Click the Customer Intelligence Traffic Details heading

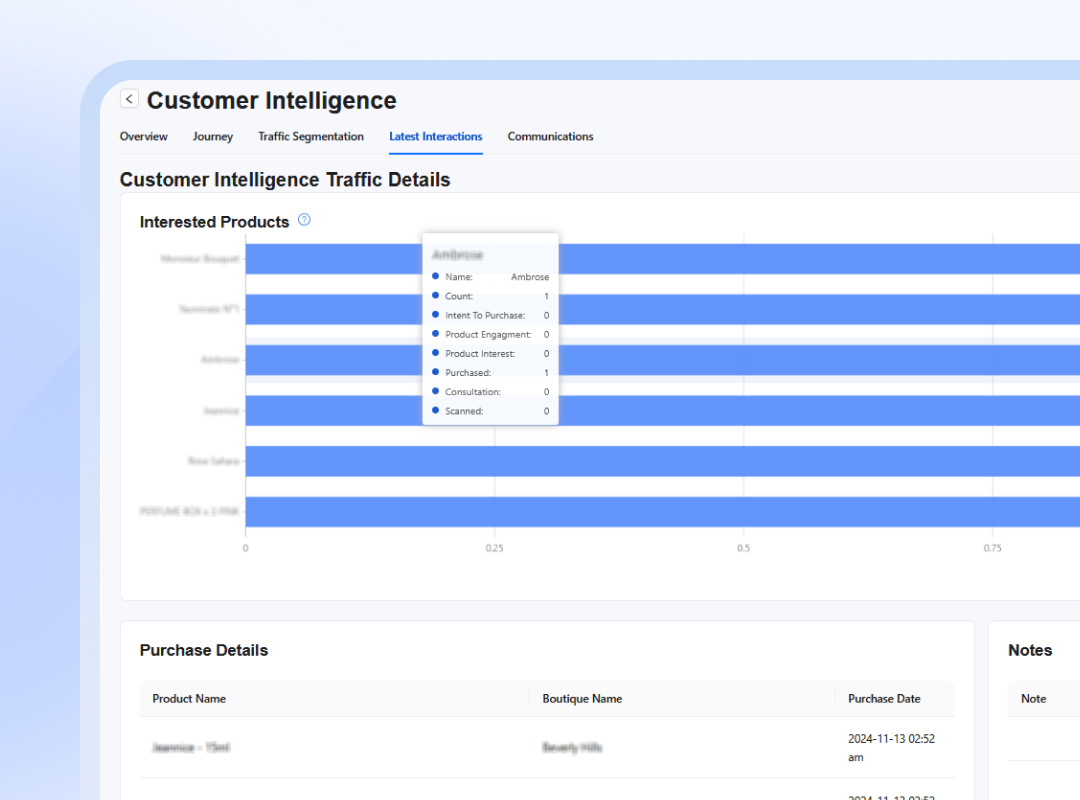pyautogui.click(x=284, y=180)
